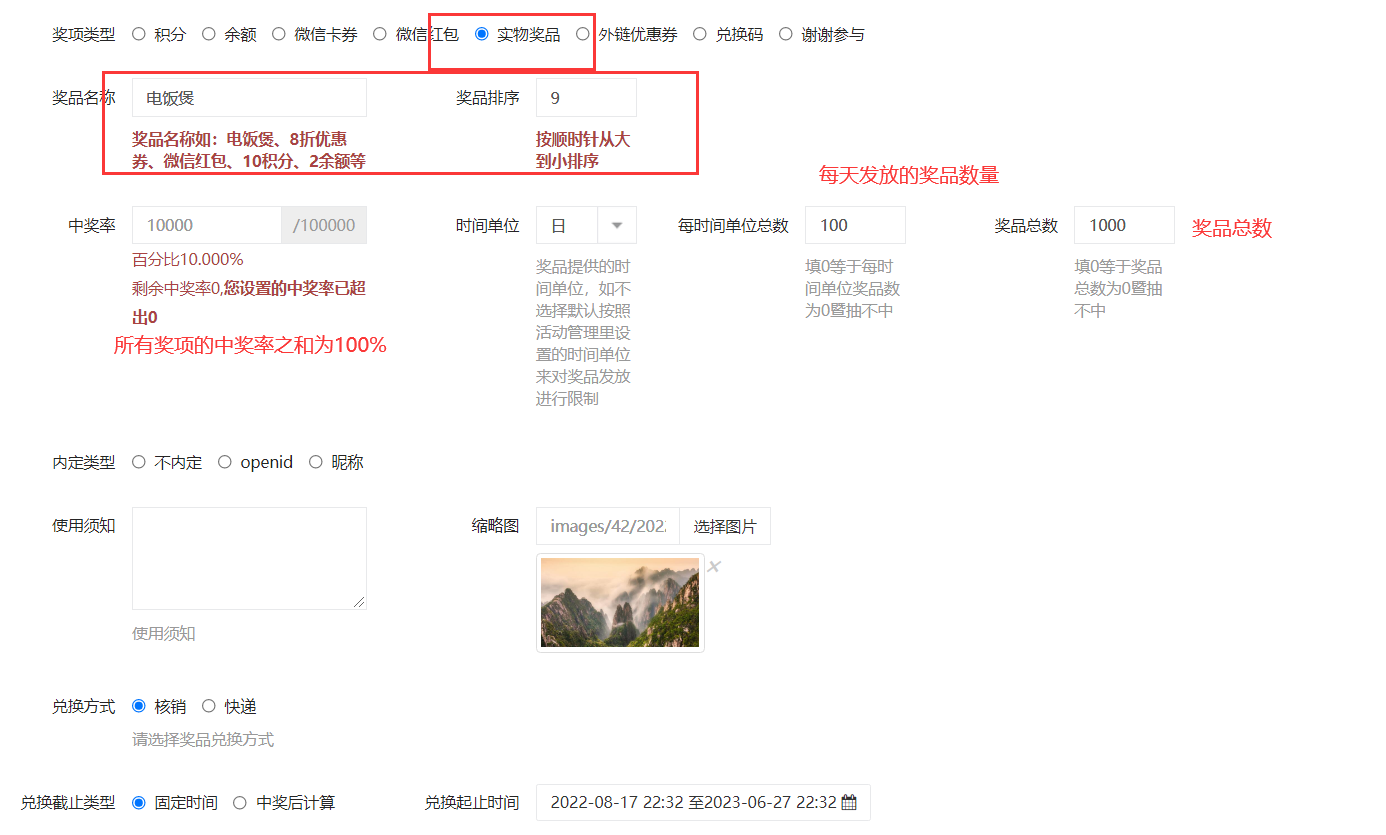Screen dimensions: 1386x835
Task: Choose 外链优惠券 prize type
Action: coord(583,34)
